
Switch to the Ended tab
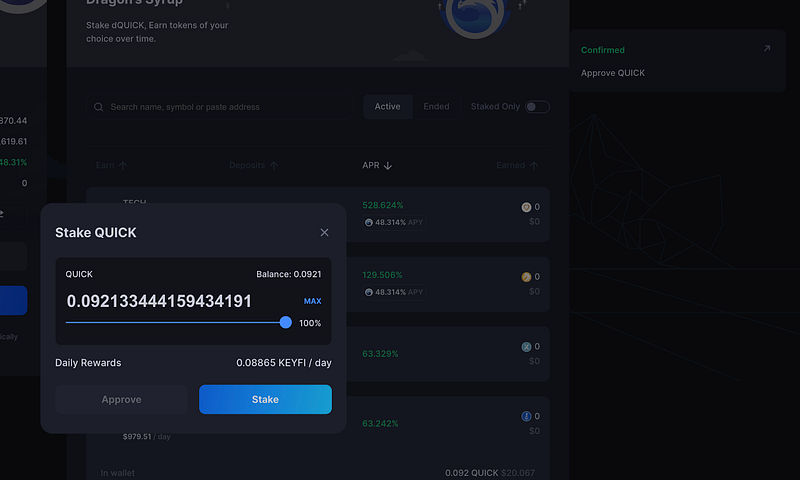point(436,107)
